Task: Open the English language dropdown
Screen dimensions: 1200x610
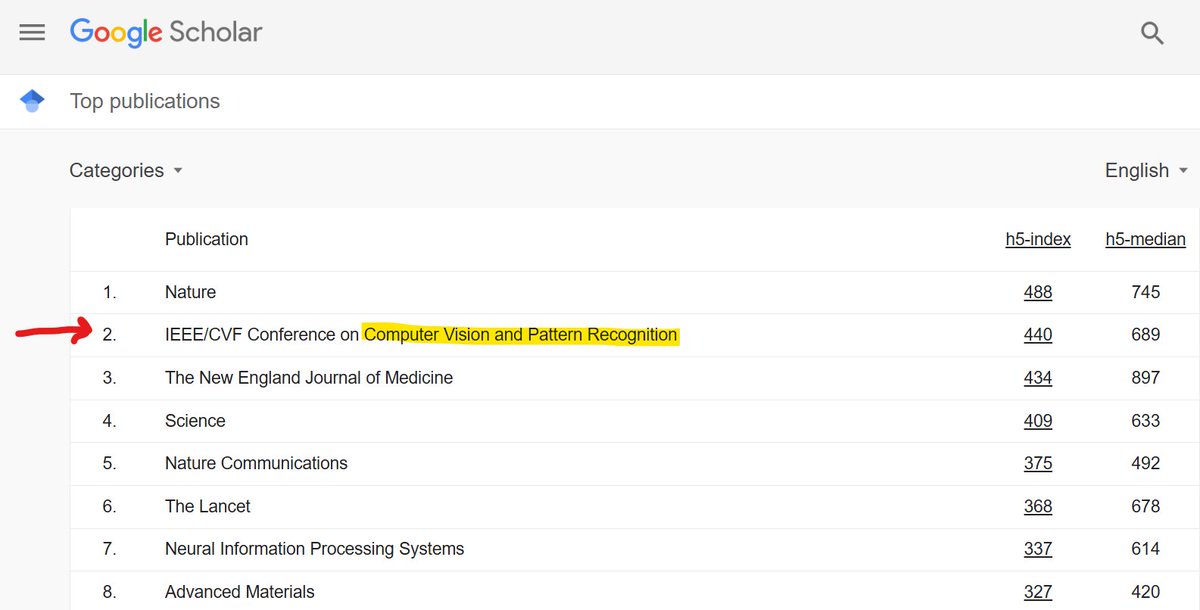Action: click(x=1146, y=170)
